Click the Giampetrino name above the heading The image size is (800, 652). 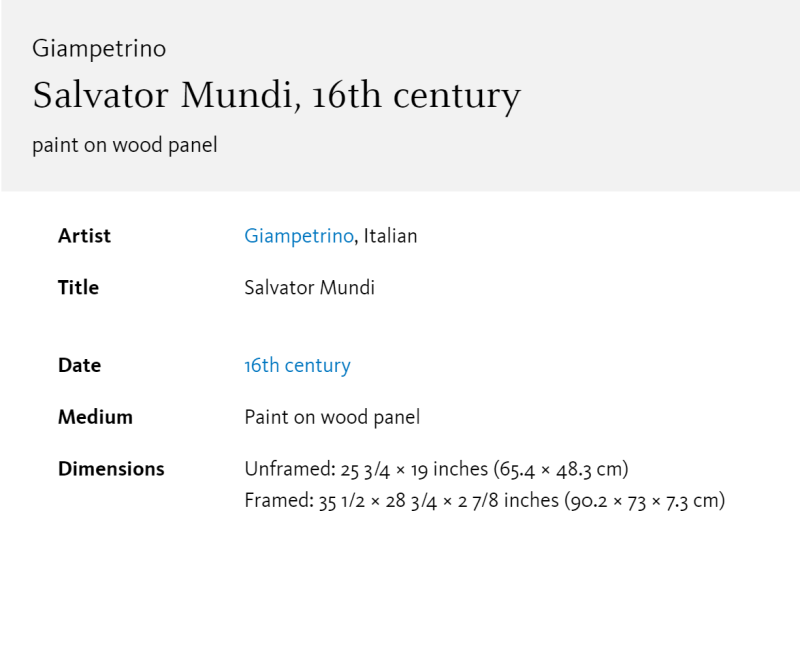tap(99, 49)
